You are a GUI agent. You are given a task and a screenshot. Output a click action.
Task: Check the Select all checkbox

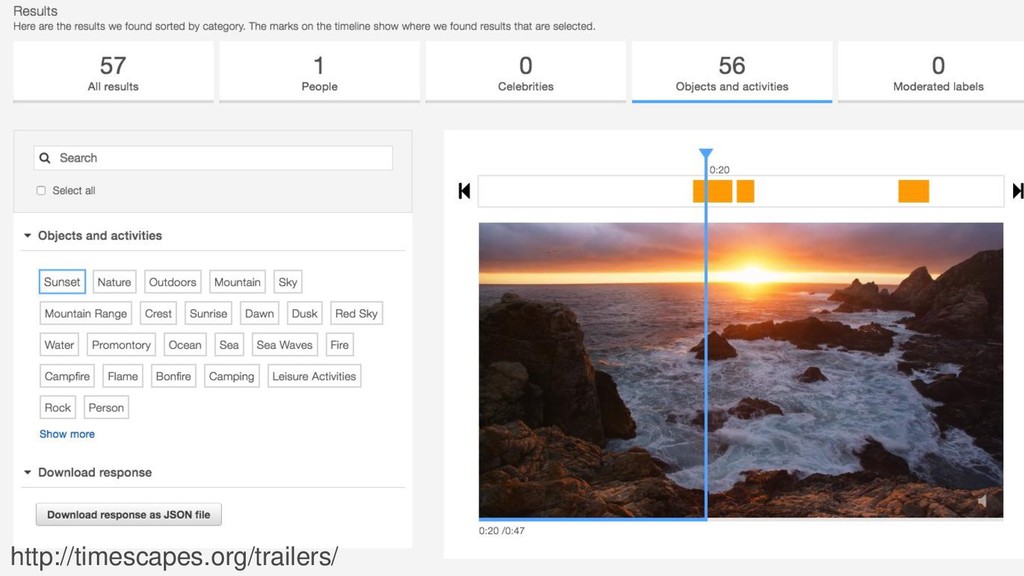[x=41, y=191]
